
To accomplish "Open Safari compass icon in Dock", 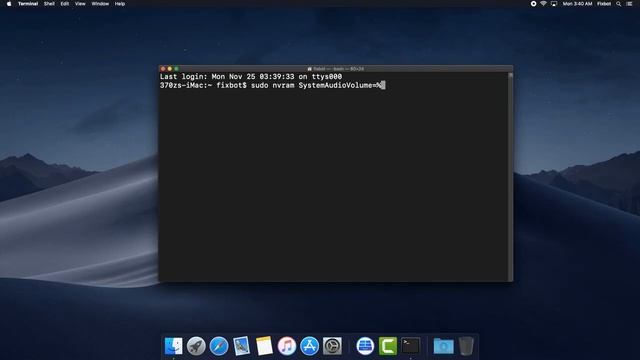I will (x=219, y=346).
